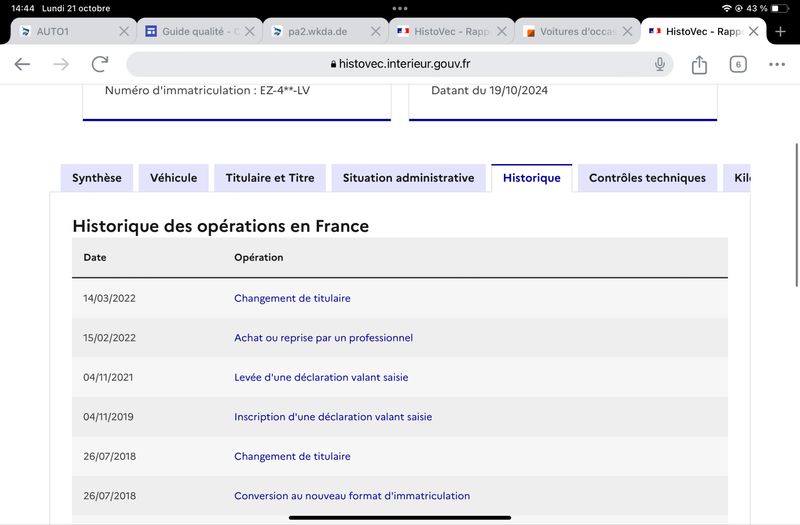Click the Datant du 19/10/2024 text
The width and height of the screenshot is (800, 525).
pyautogui.click(x=489, y=91)
